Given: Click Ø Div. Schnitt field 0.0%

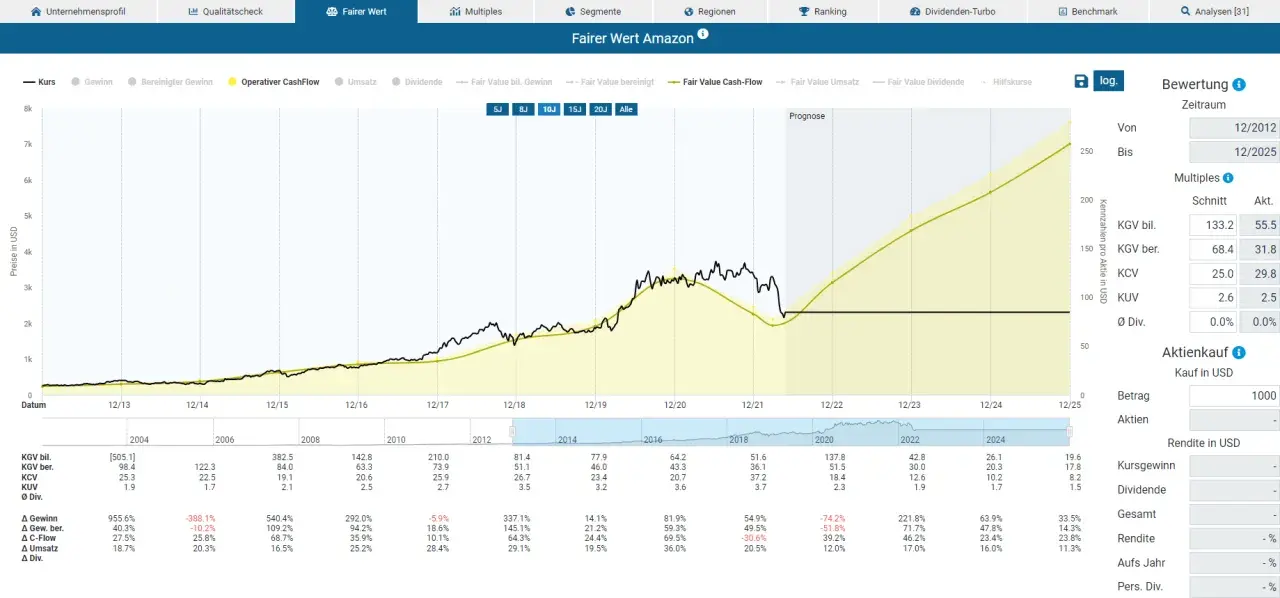Looking at the screenshot, I should click(x=1213, y=322).
